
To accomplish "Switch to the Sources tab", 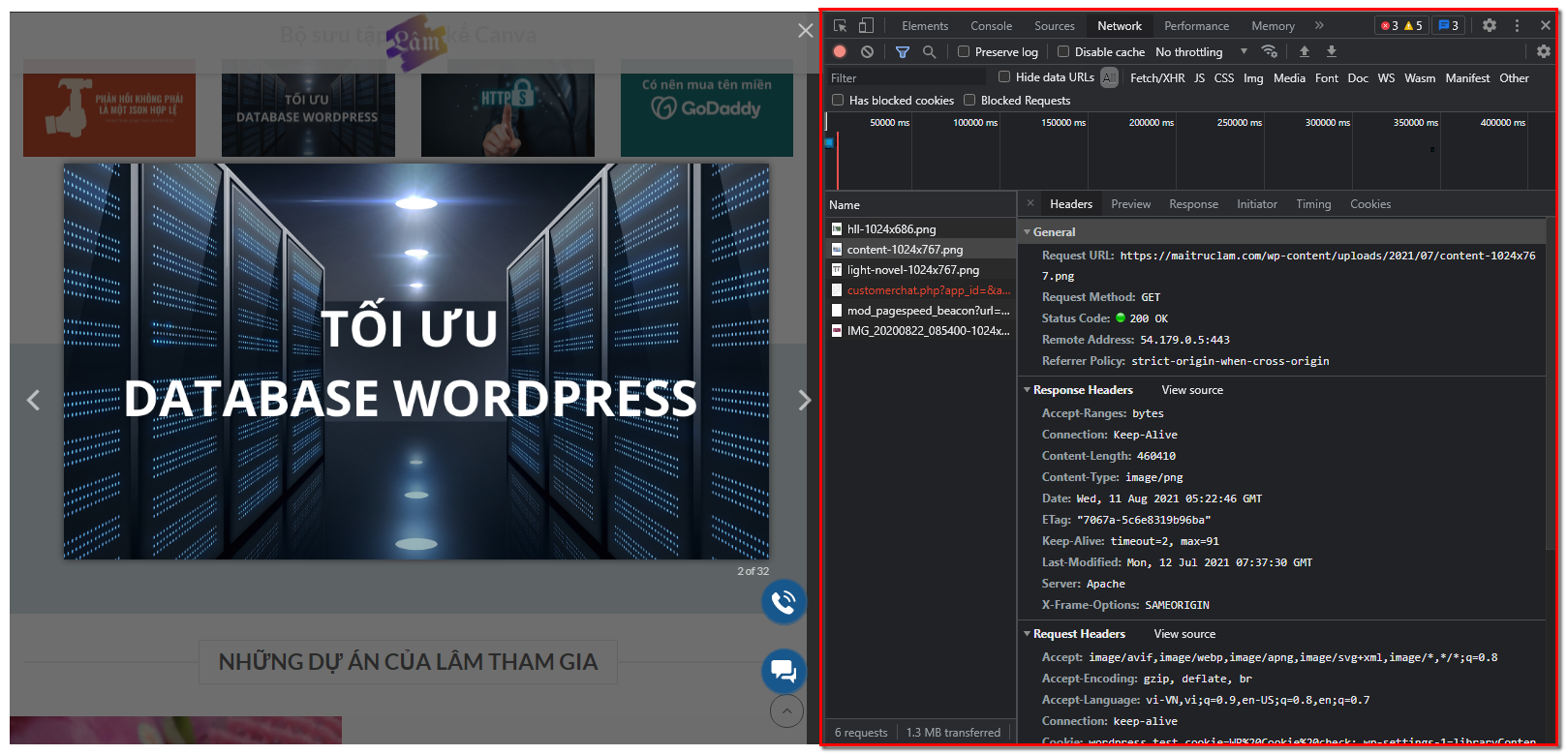I will click(x=1054, y=26).
